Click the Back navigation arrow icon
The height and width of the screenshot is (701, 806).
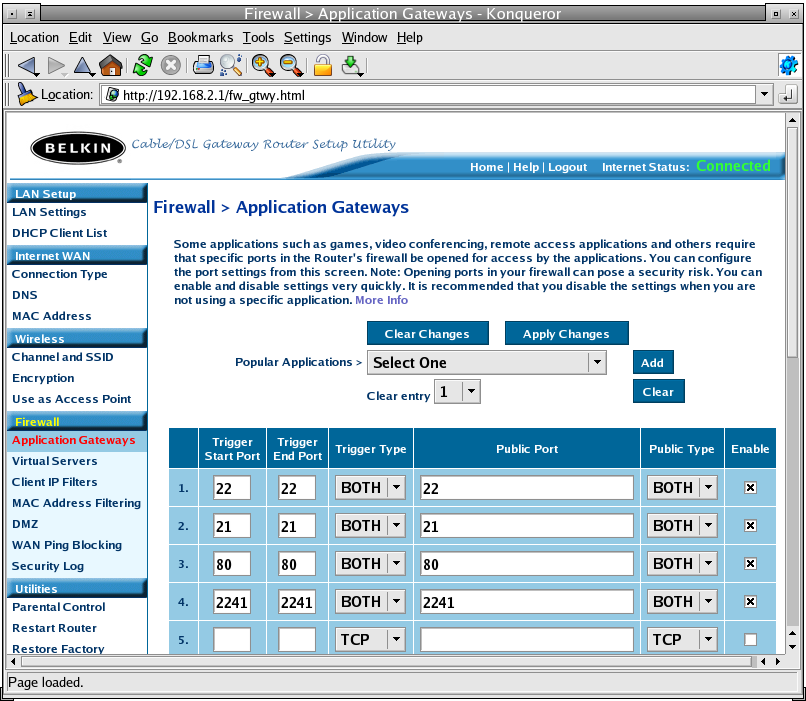coord(28,66)
